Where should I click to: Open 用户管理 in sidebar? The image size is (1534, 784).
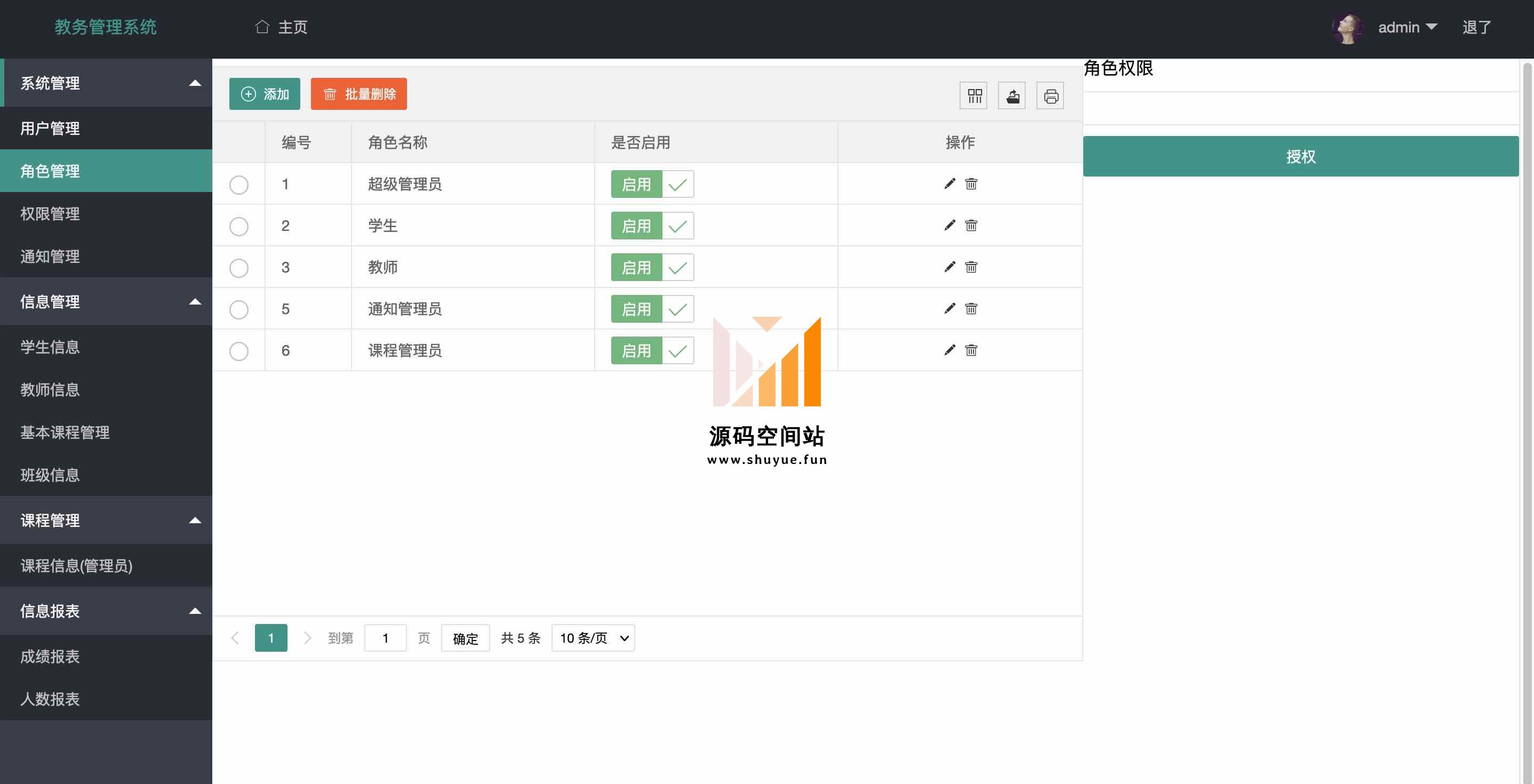point(106,128)
